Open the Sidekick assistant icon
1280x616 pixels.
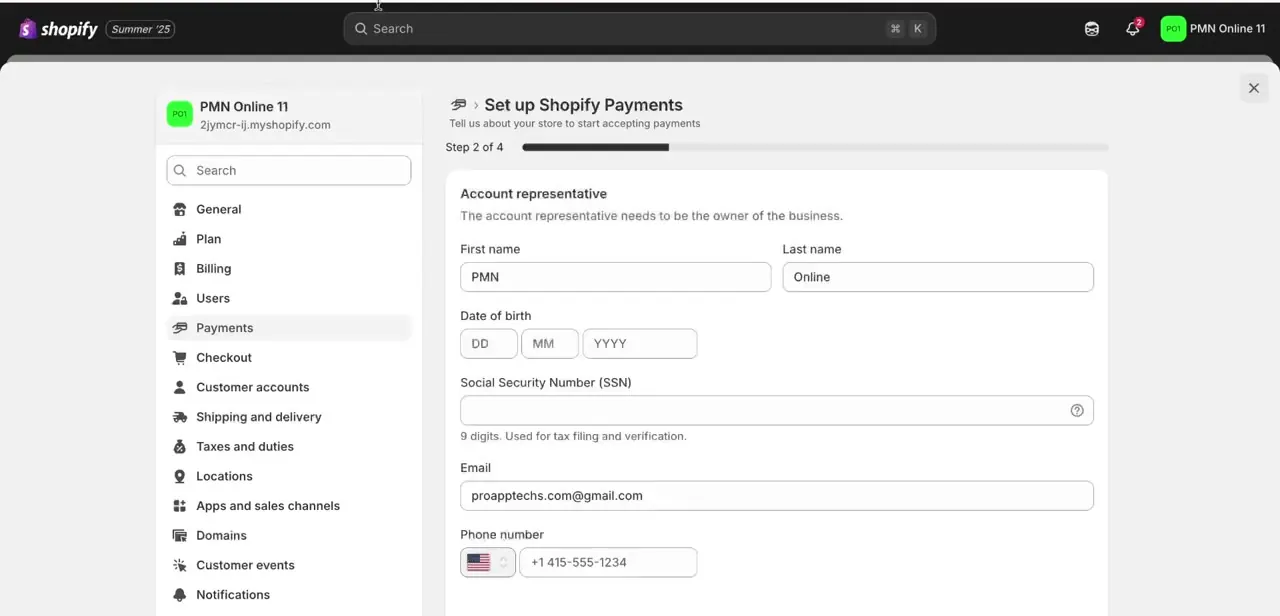pyautogui.click(x=1092, y=29)
